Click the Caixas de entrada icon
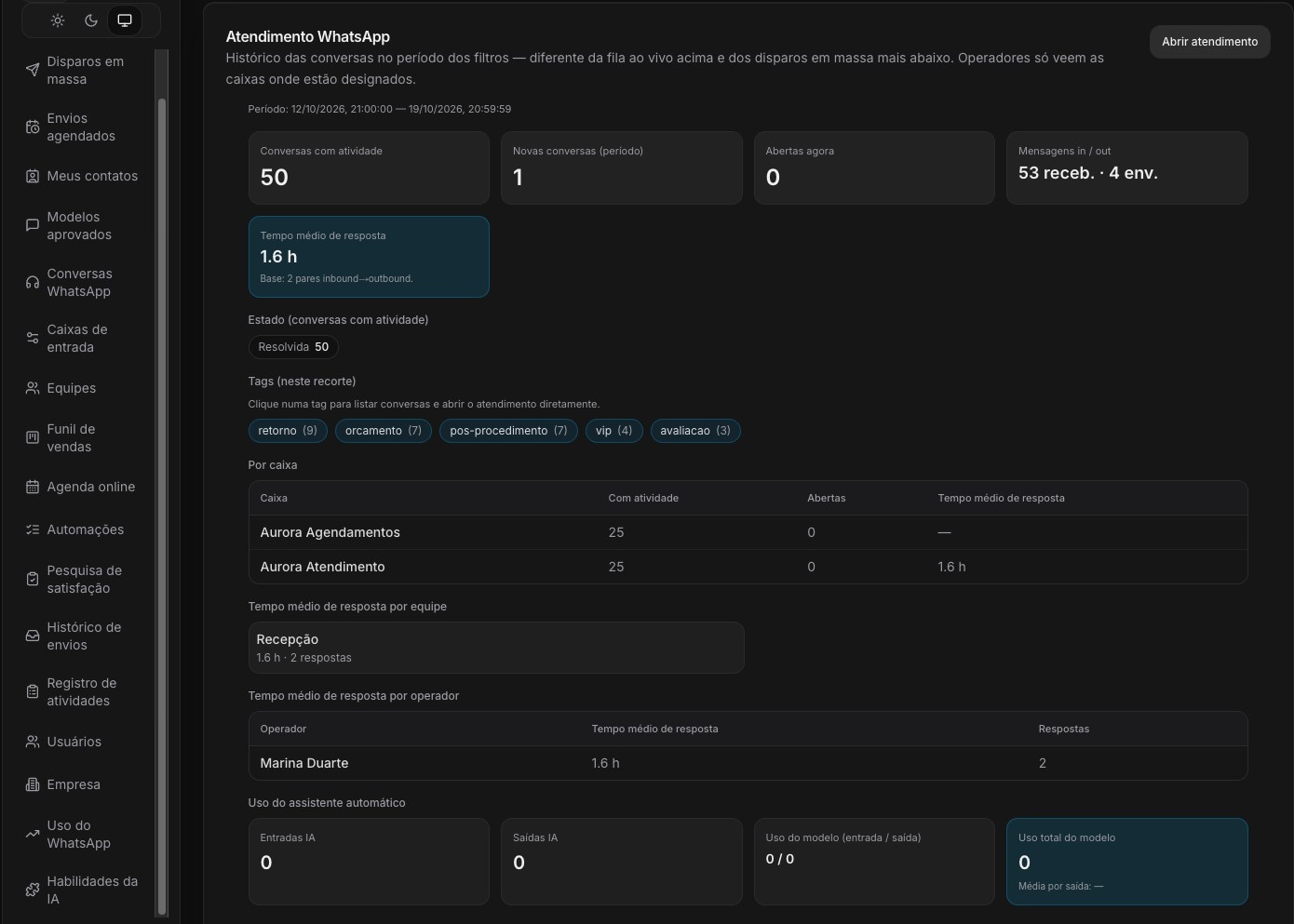The image size is (1294, 924). tap(33, 339)
